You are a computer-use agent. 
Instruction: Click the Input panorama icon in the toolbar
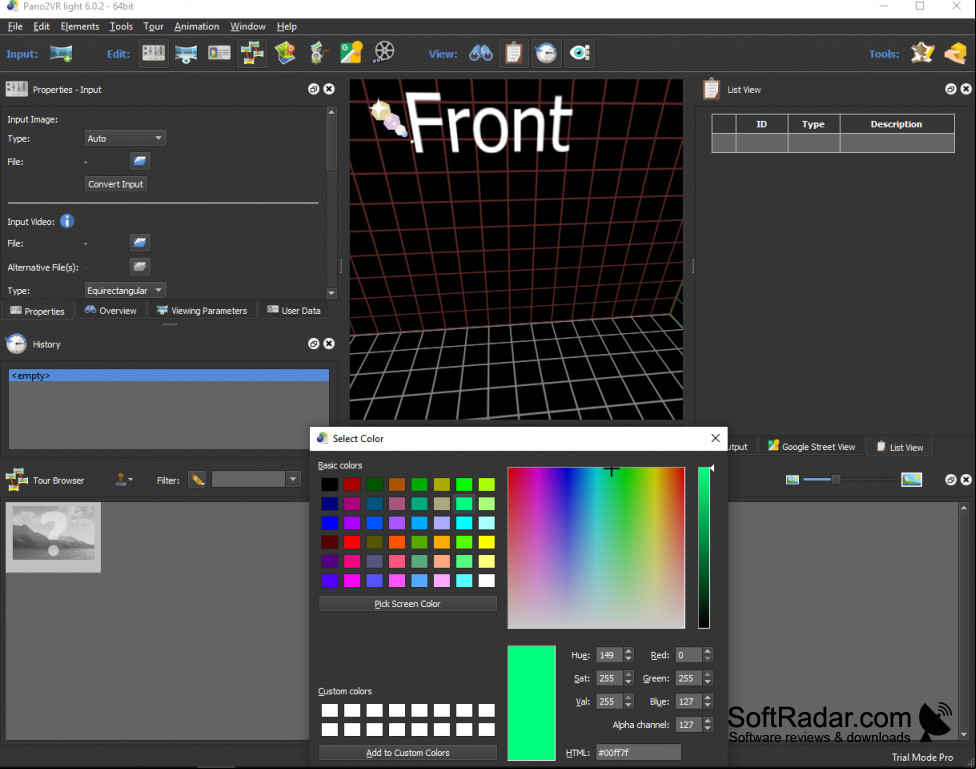coord(61,54)
